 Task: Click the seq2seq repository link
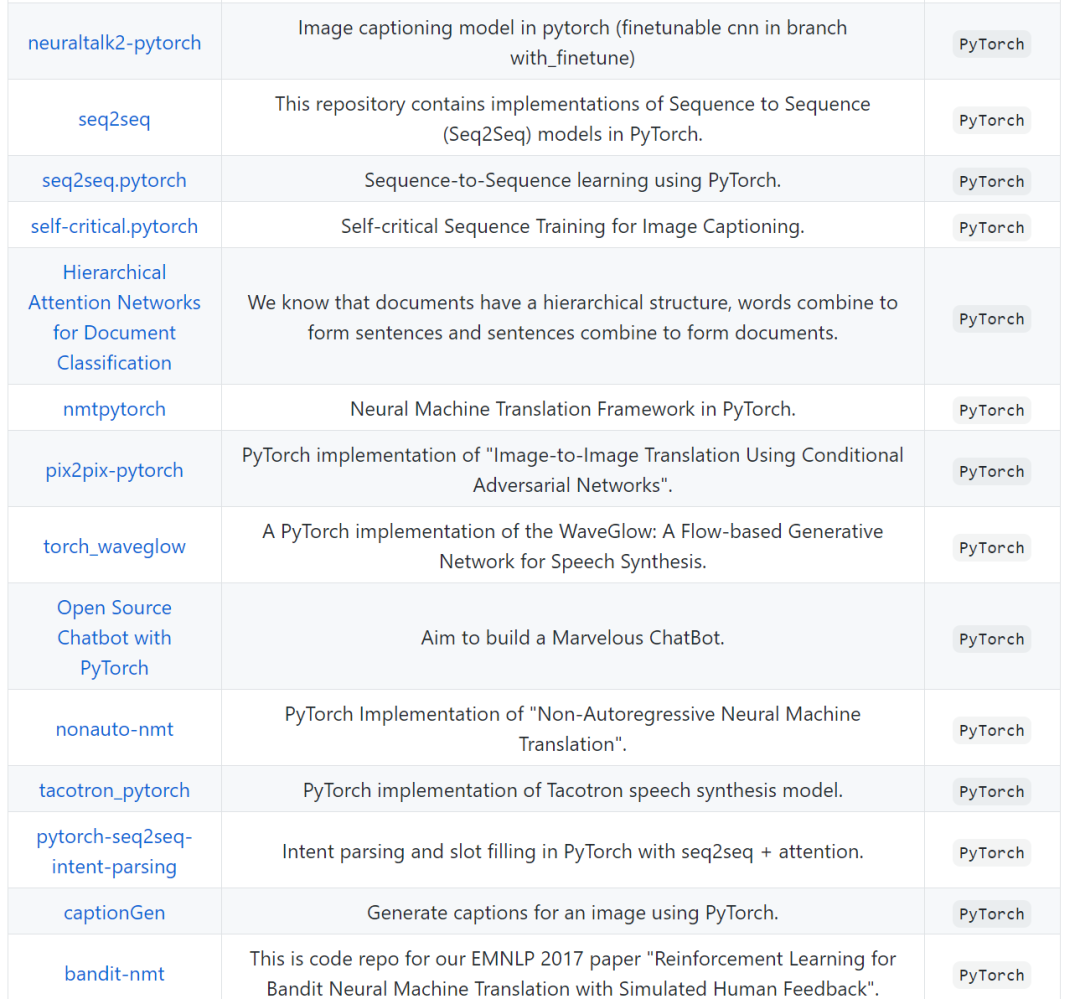pyautogui.click(x=114, y=119)
